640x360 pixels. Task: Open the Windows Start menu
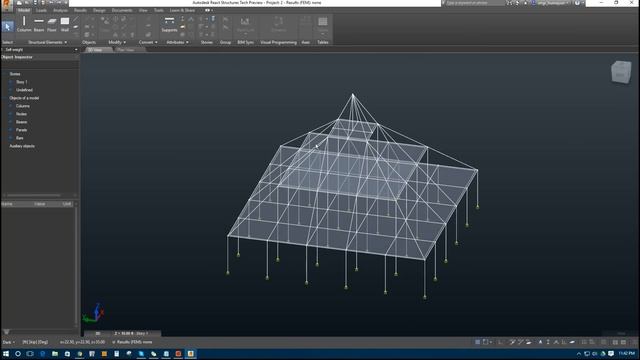tap(6, 353)
